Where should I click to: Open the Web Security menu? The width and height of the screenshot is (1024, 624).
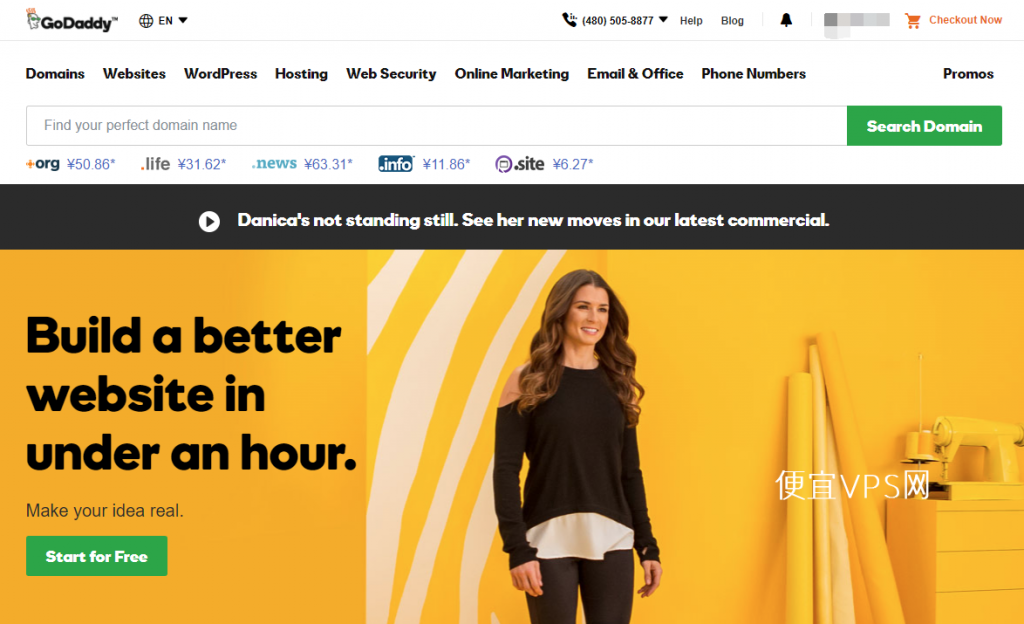[x=391, y=74]
